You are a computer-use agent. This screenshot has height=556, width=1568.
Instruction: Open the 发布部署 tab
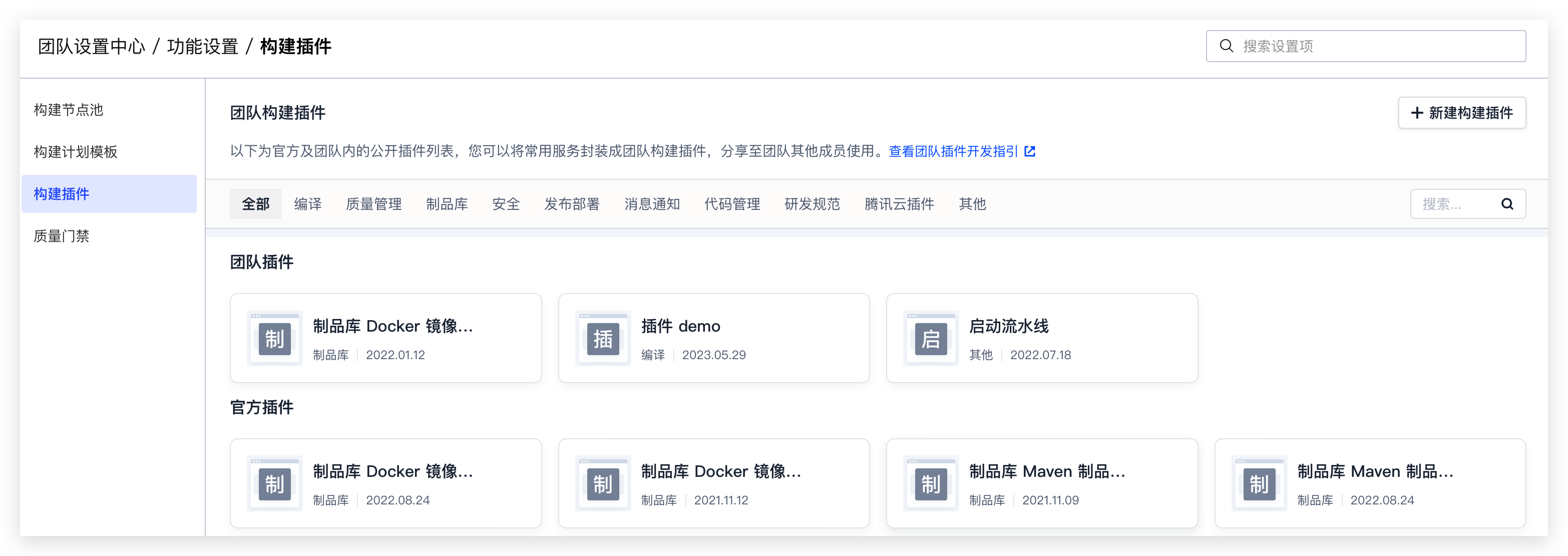tap(572, 204)
